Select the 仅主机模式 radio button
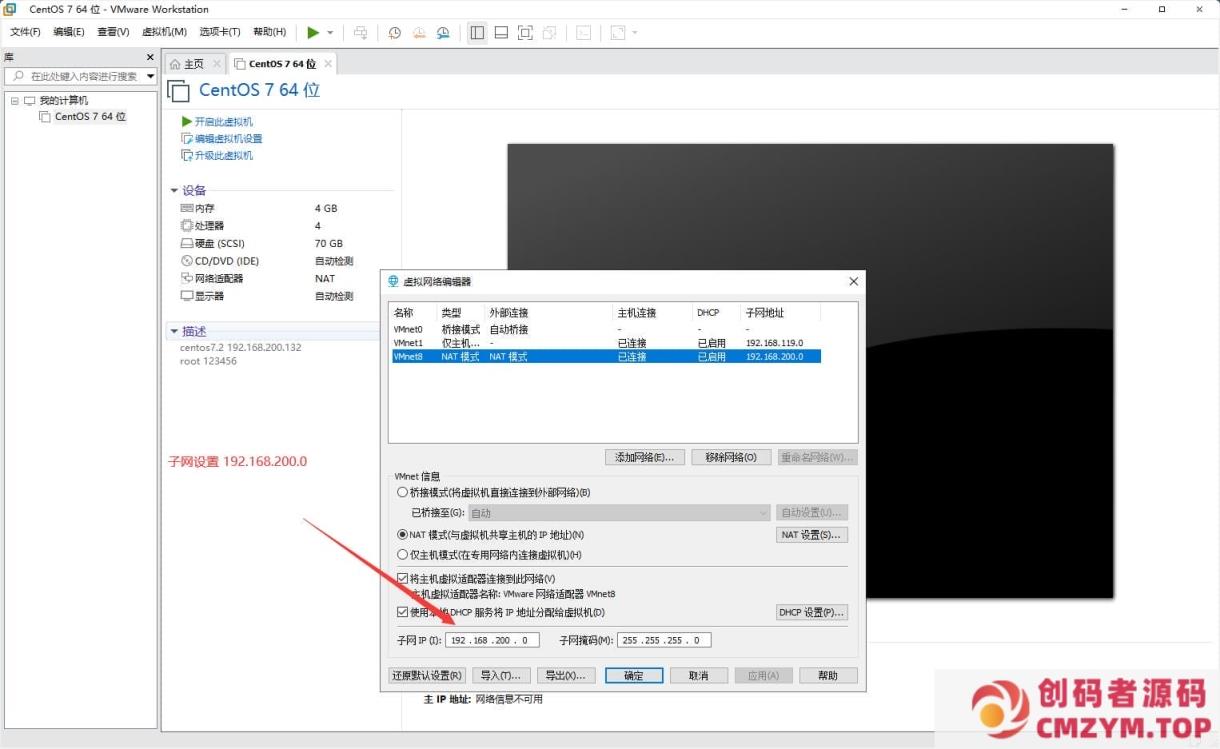Screen dimensions: 1220x749 click(x=402, y=555)
